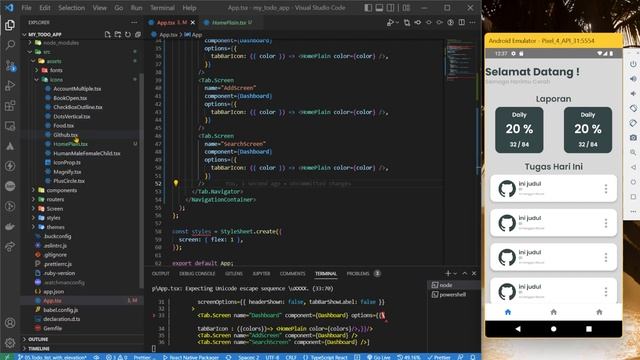Open Github.tsx in file explorer
The height and width of the screenshot is (360, 640).
[x=65, y=135]
